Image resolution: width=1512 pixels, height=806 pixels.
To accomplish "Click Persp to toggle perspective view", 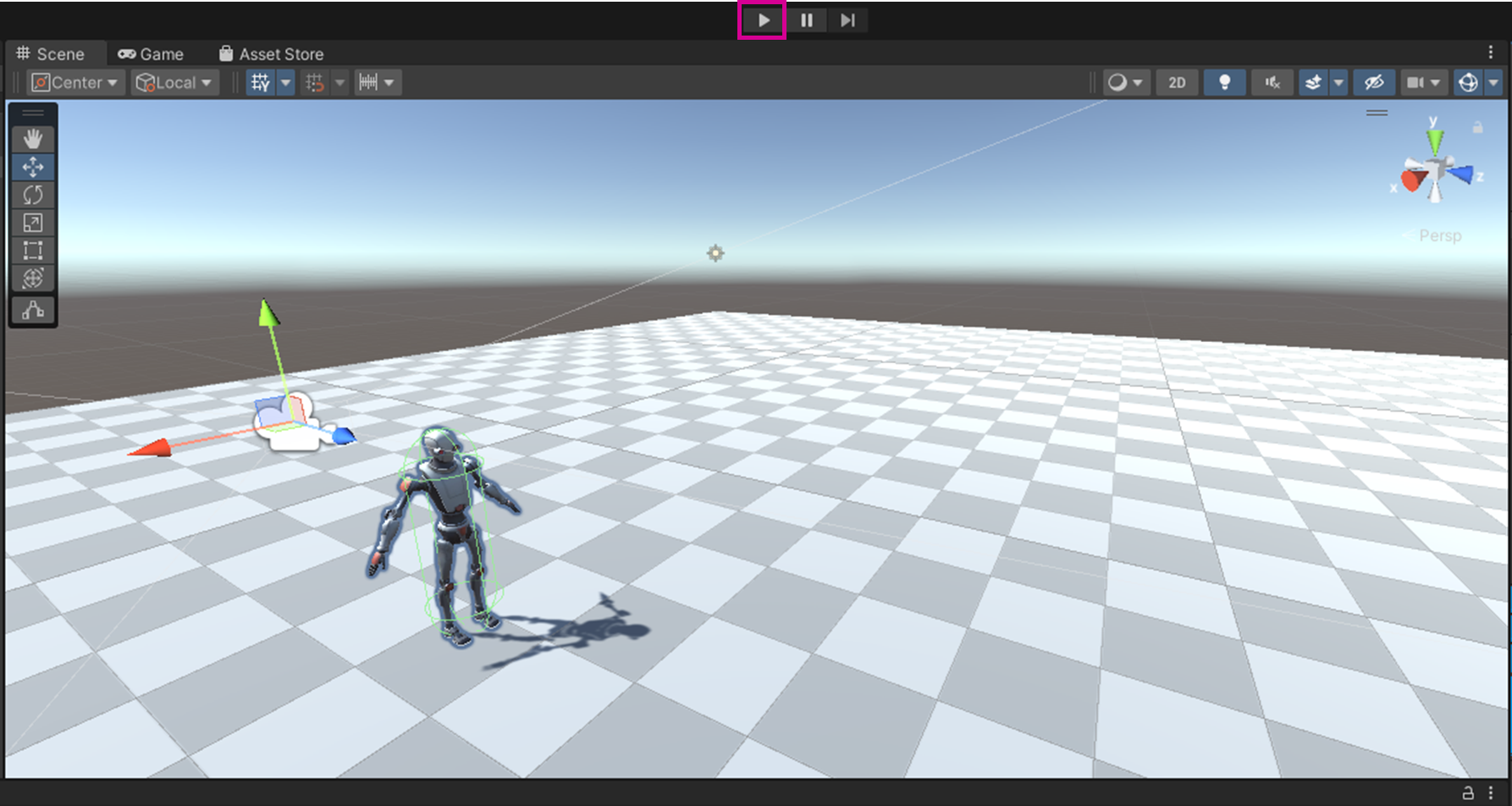I will 1439,236.
